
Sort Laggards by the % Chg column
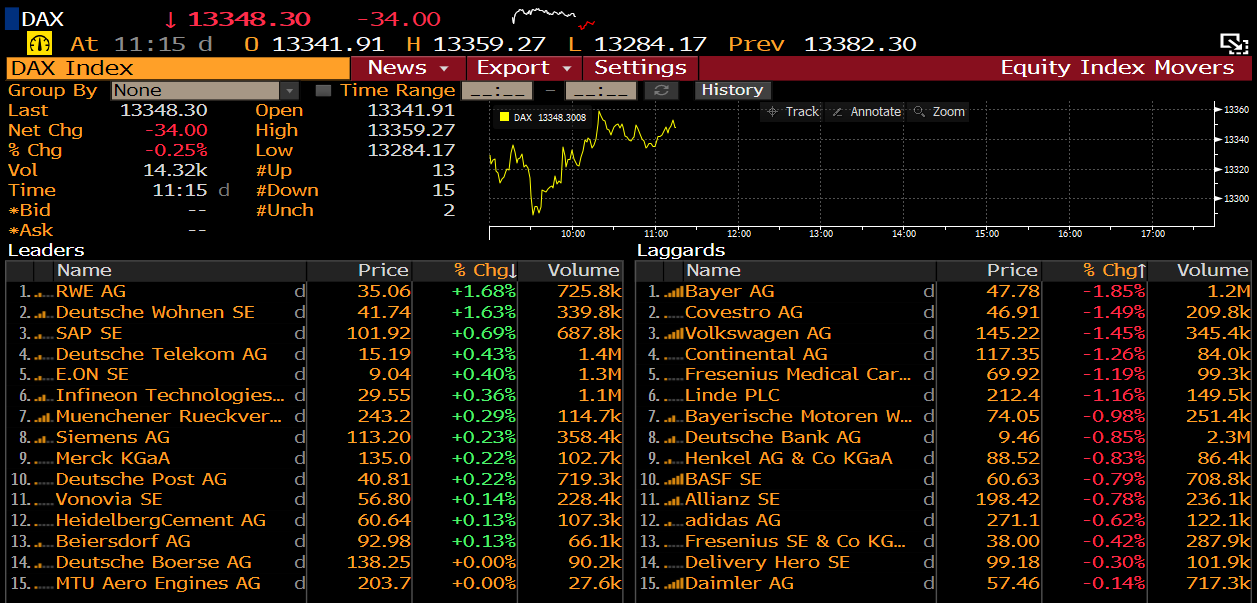1114,270
